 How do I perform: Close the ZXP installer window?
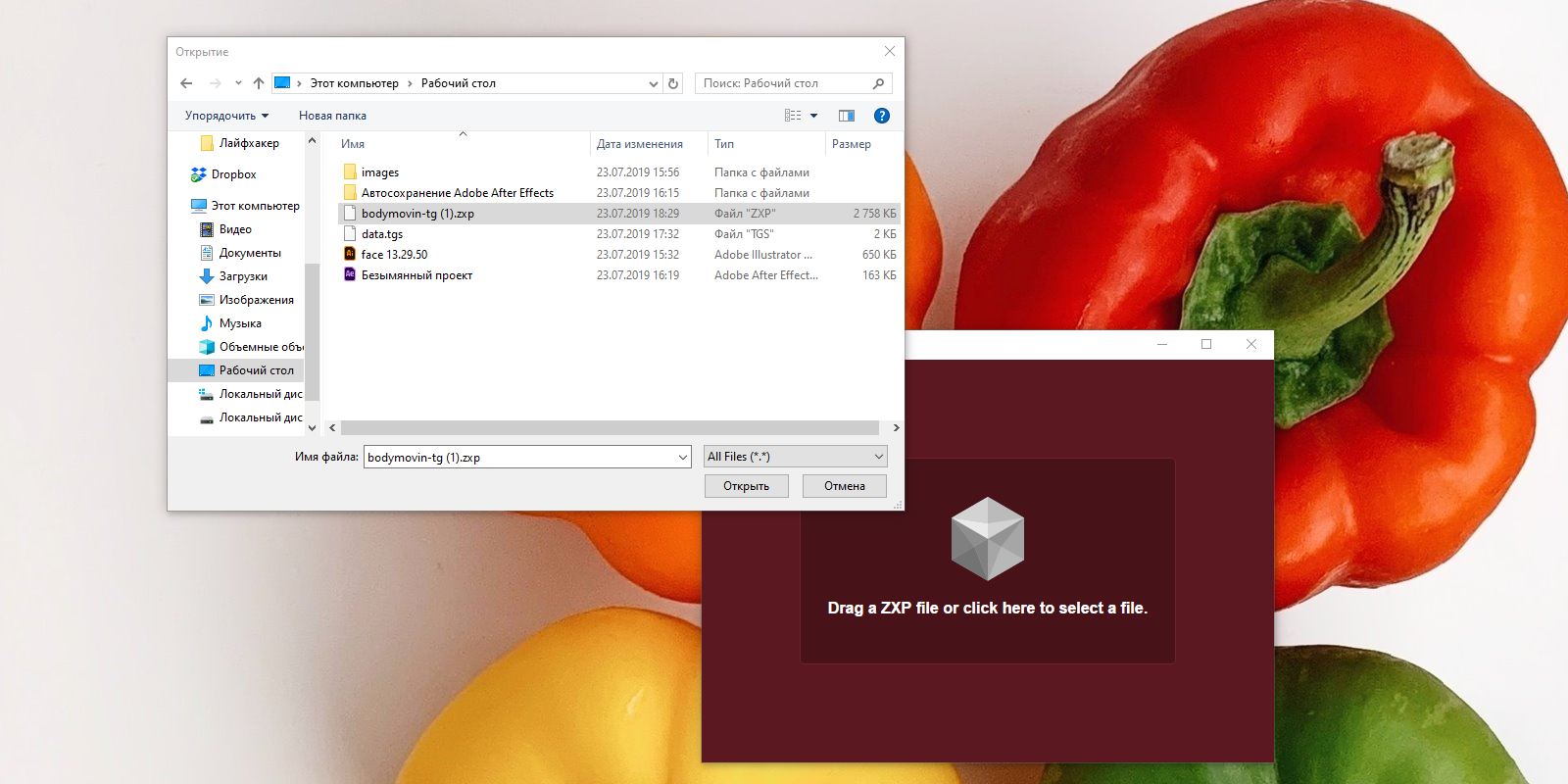click(1251, 344)
